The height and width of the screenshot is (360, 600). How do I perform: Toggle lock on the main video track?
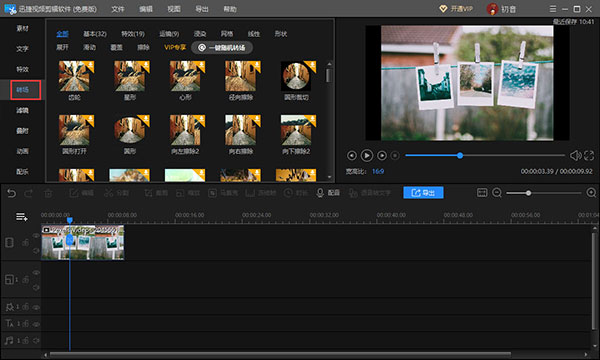click(25, 243)
